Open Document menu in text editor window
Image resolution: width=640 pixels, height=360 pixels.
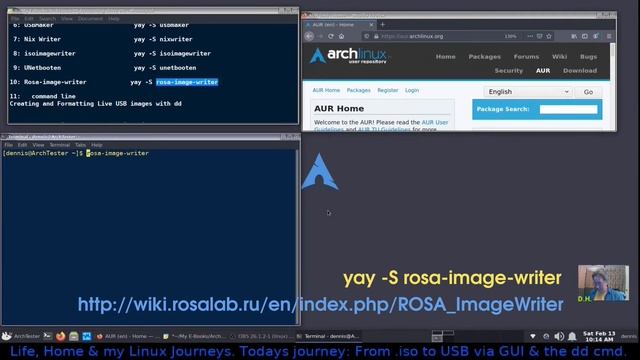coord(90,18)
